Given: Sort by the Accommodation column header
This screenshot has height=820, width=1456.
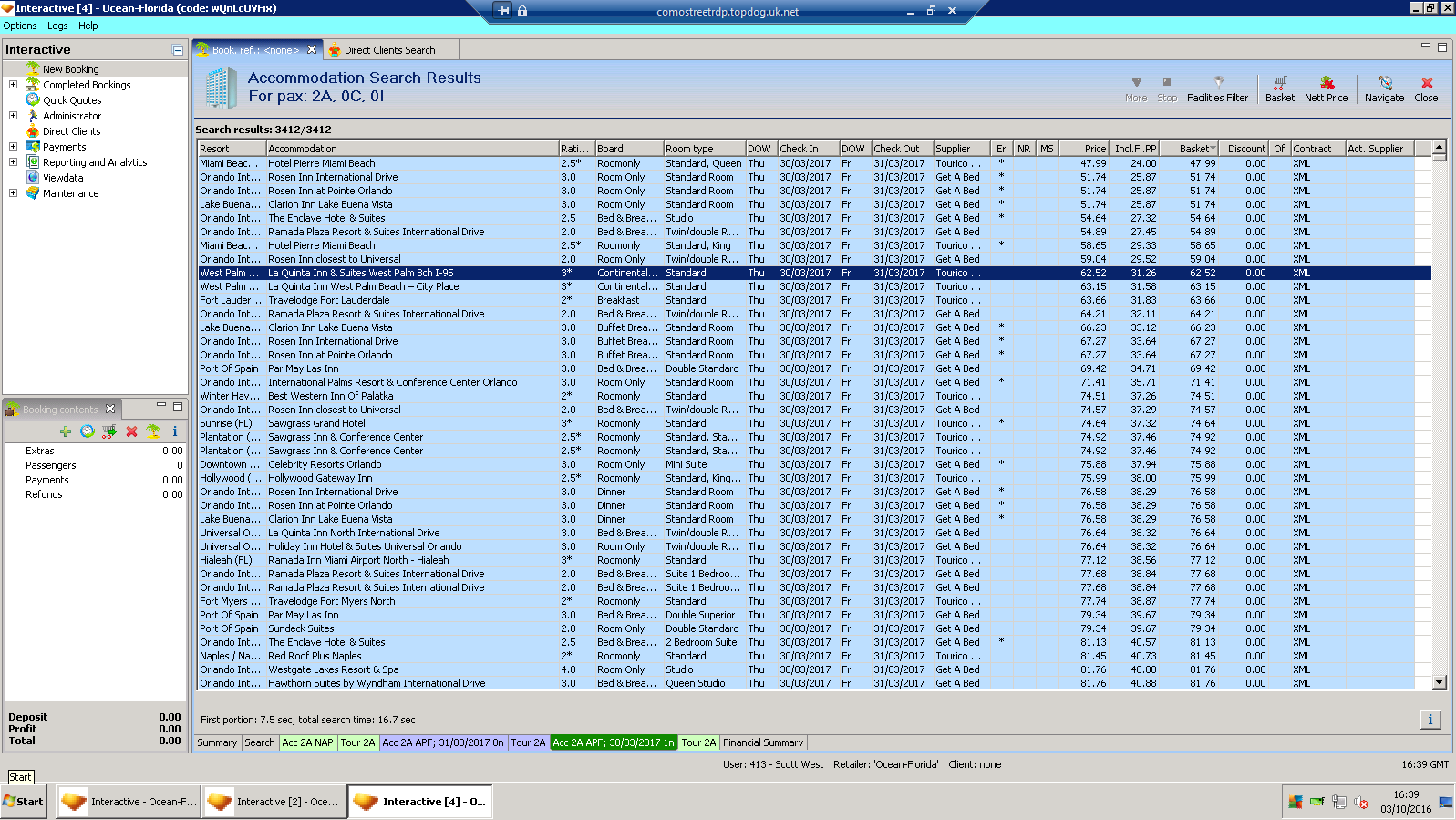Looking at the screenshot, I should (412, 149).
